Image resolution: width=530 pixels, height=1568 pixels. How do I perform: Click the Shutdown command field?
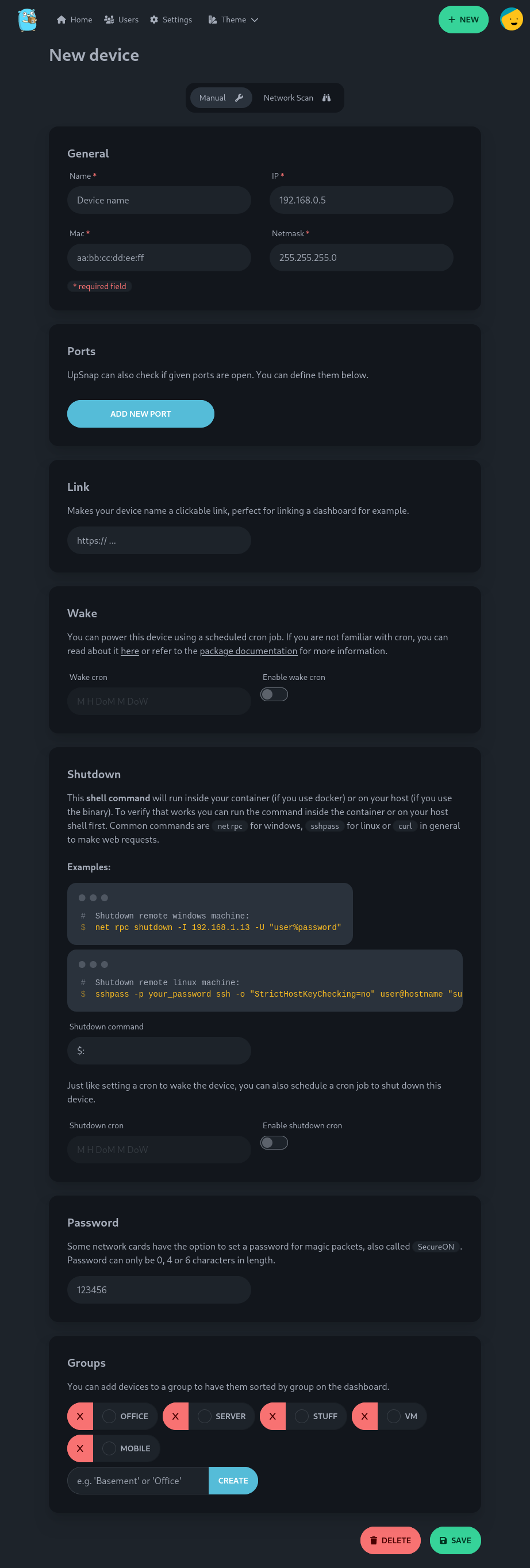159,1051
